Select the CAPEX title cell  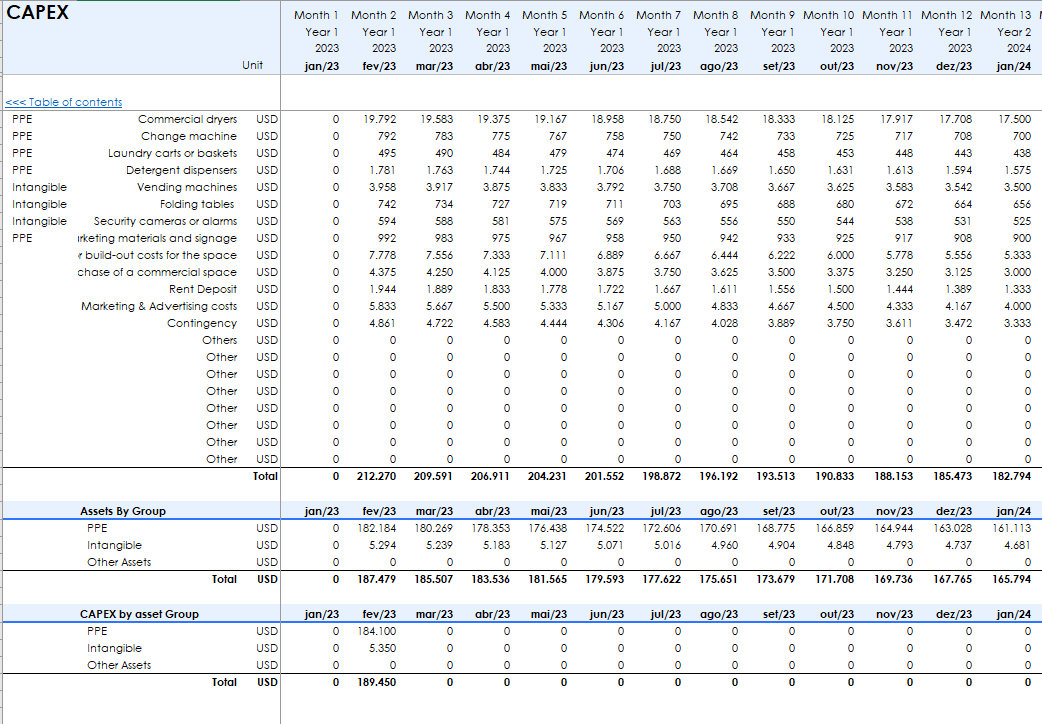tap(38, 14)
